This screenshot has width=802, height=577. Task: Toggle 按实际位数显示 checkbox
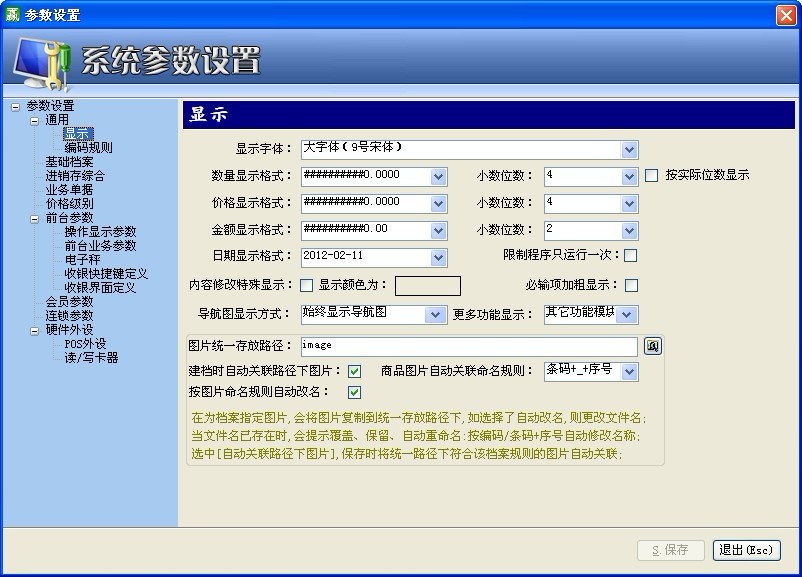pyautogui.click(x=651, y=175)
